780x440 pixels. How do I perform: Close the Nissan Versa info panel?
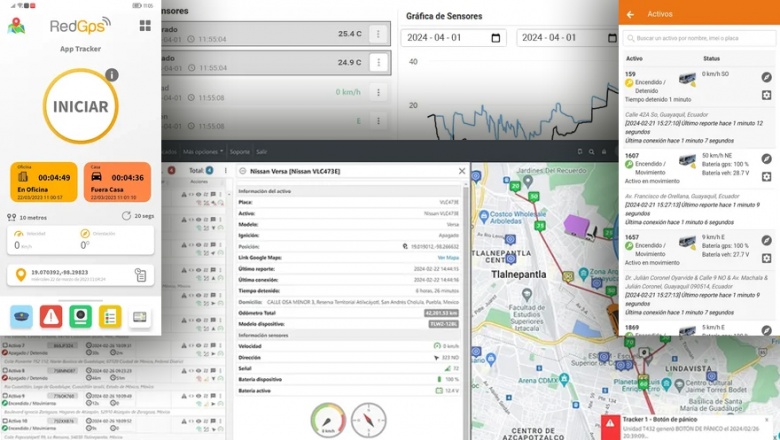pos(462,171)
